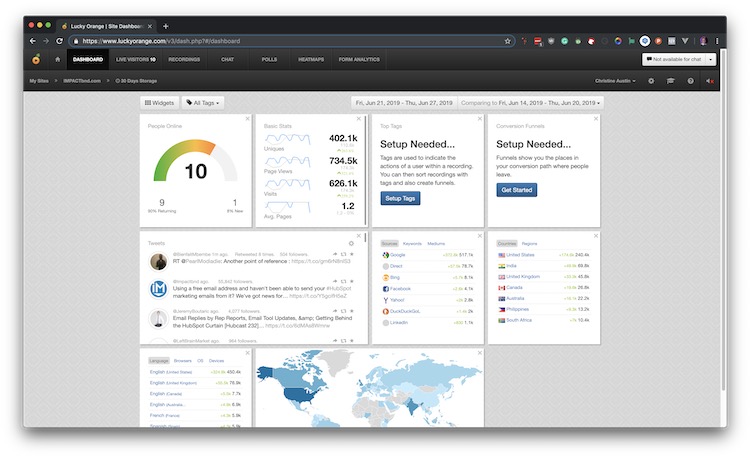This screenshot has height=458, width=750.
Task: Click the Not available for chat button
Action: 673,59
